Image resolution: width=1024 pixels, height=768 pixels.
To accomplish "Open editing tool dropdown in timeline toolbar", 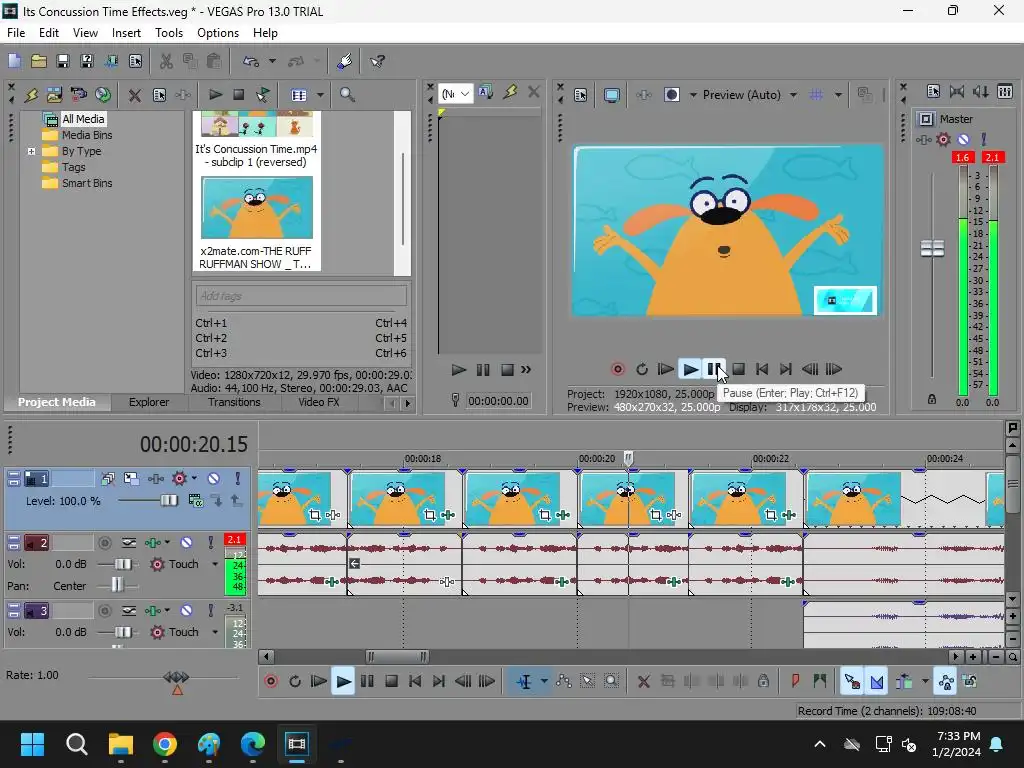I will 544,682.
